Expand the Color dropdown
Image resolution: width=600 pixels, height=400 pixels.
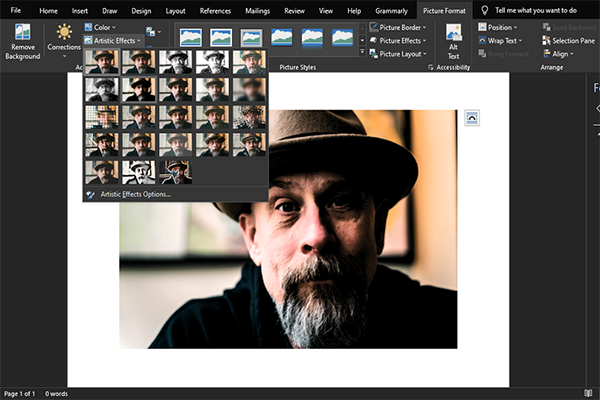coord(102,27)
